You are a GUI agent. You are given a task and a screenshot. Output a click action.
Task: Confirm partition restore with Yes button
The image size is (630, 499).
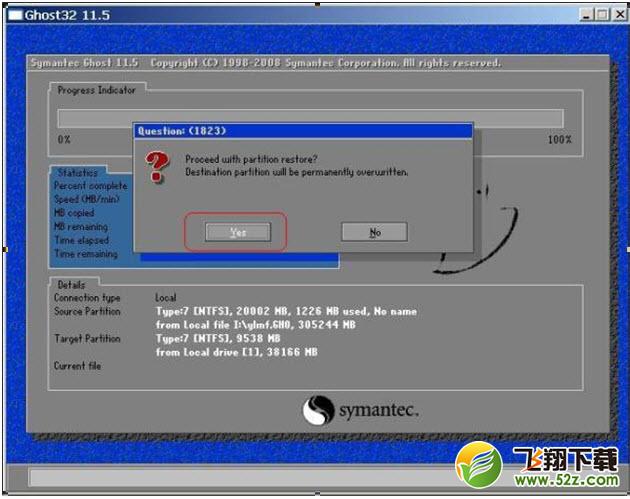[238, 232]
